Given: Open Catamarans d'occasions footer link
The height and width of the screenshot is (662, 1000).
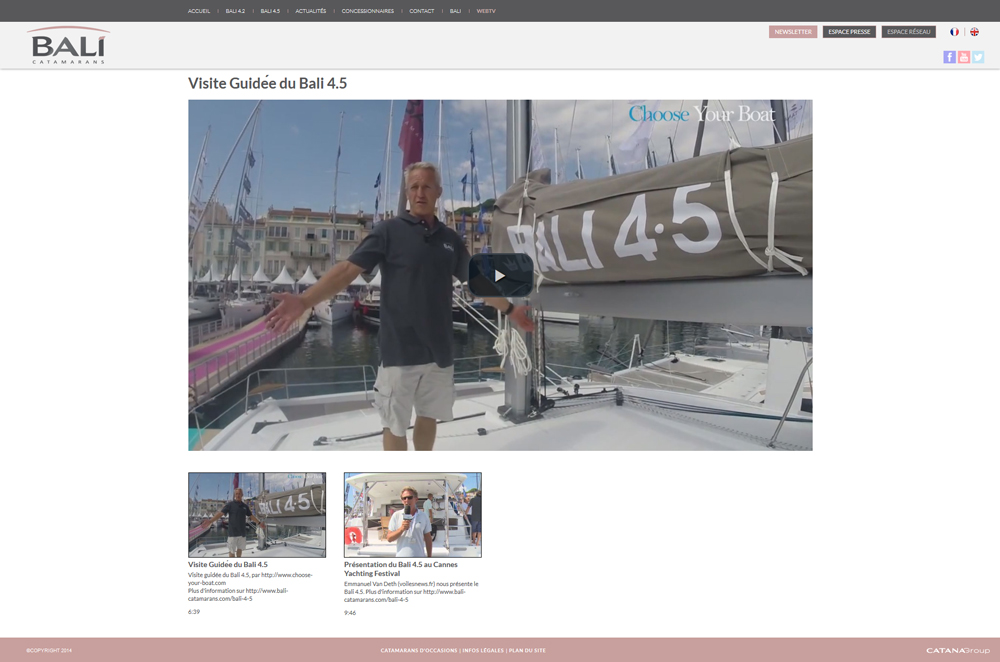Looking at the screenshot, I should [418, 651].
